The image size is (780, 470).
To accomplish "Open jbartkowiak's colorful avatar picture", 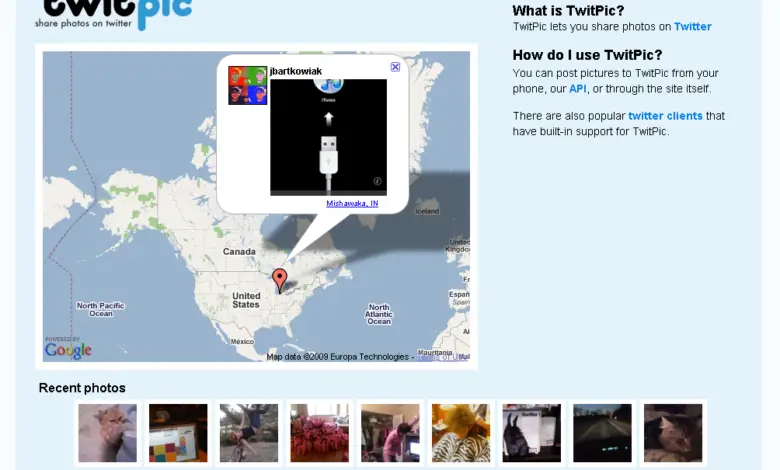I will click(248, 86).
